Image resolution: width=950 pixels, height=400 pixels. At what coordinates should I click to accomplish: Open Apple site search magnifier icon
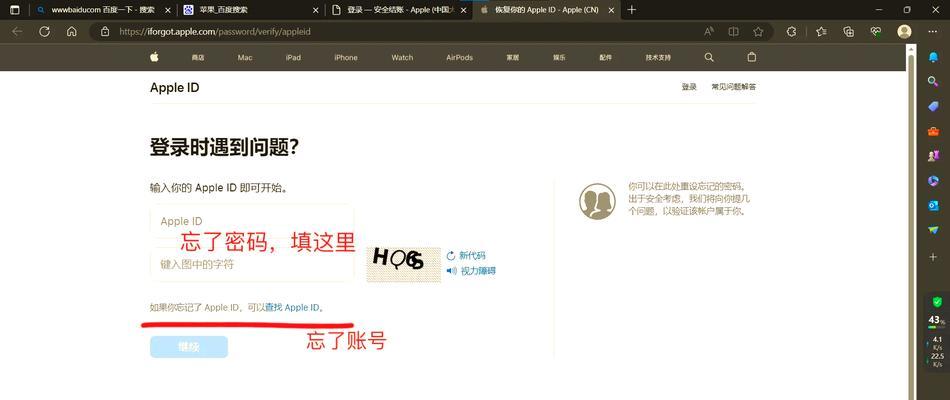coord(709,57)
